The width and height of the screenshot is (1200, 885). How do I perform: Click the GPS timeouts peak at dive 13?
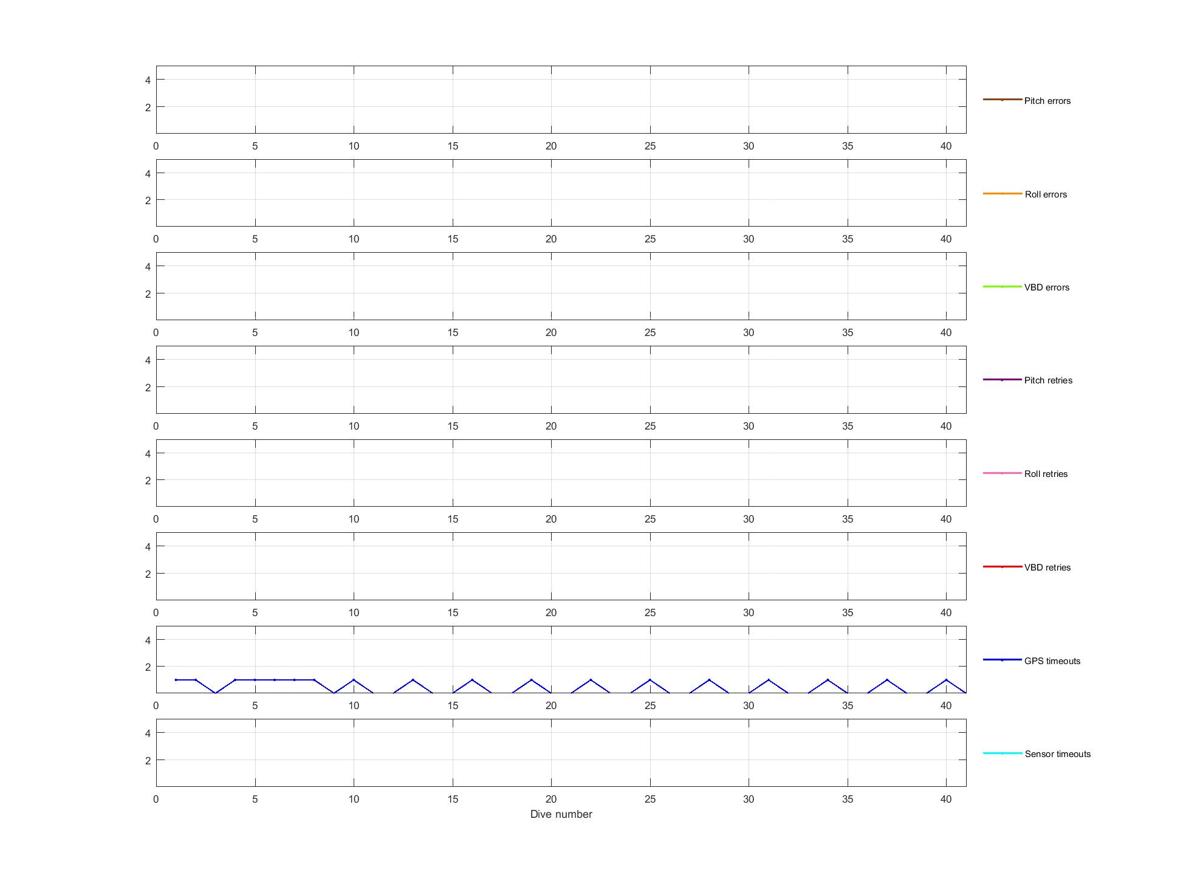tap(413, 680)
